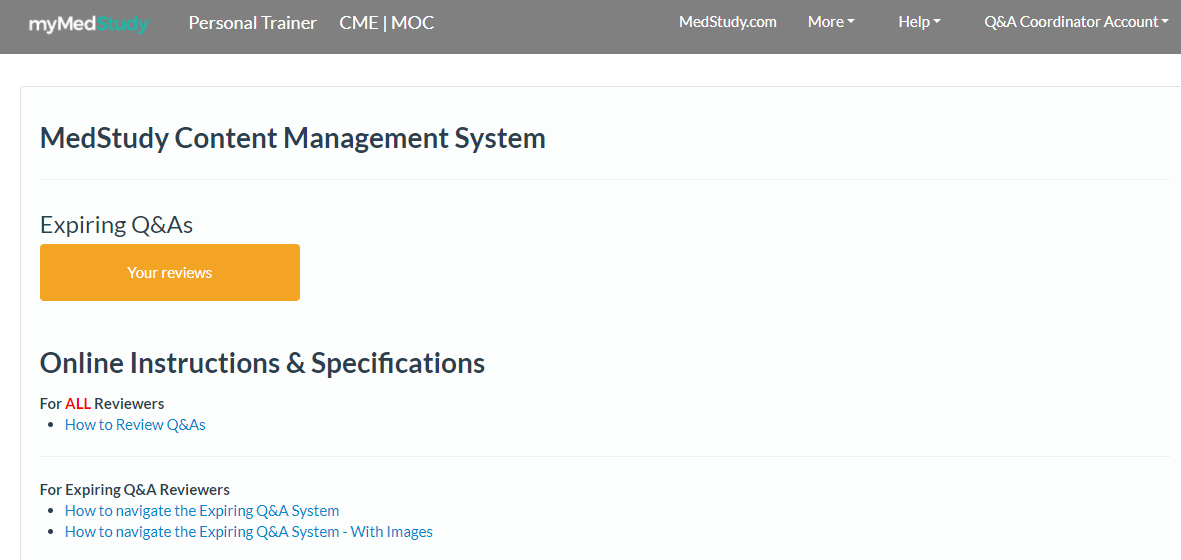Click the For ALL Reviewers label
The image size is (1181, 560).
click(102, 403)
